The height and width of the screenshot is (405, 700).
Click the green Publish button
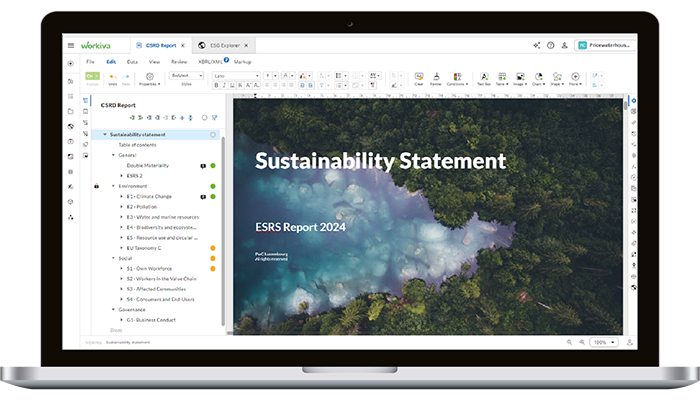click(92, 76)
